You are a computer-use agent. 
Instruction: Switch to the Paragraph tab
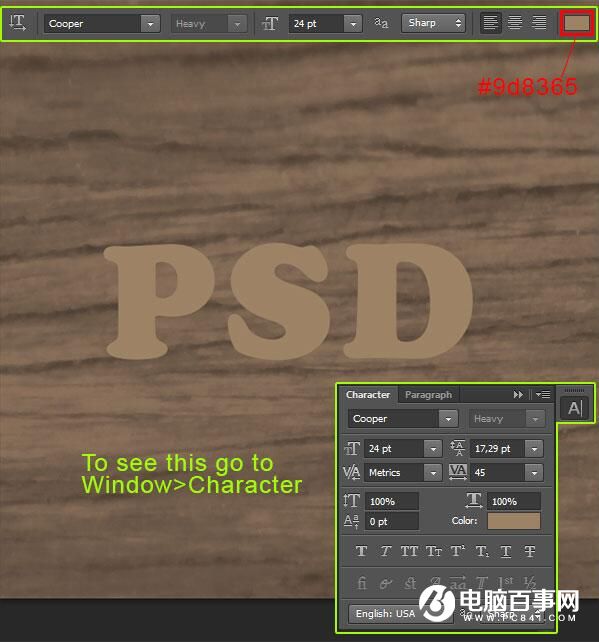(x=428, y=395)
